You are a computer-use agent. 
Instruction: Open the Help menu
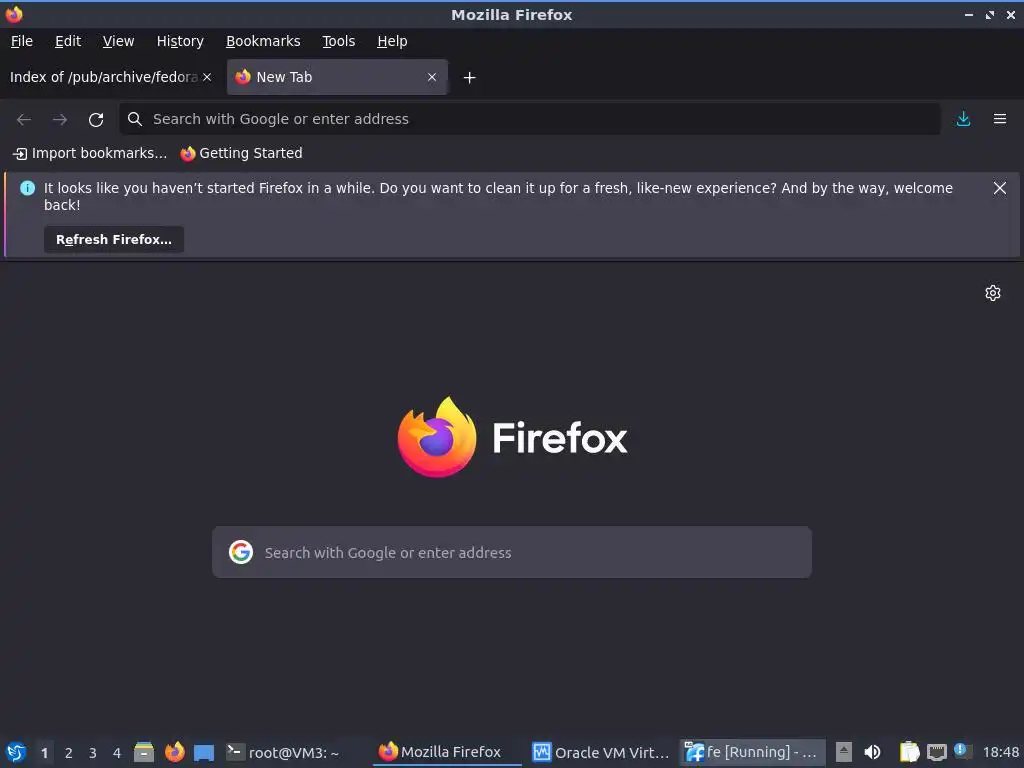coord(392,41)
